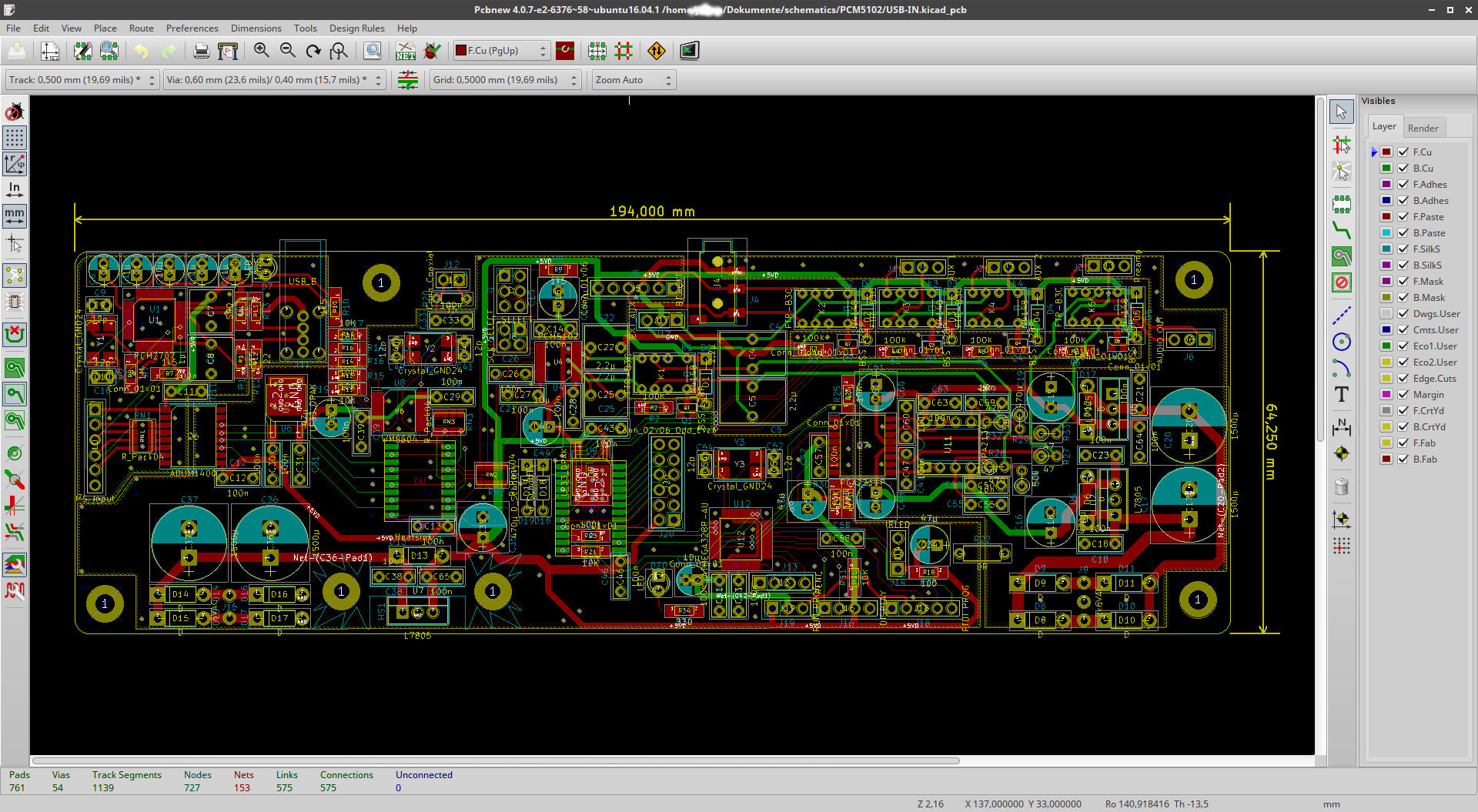
Task: Open the footprint editor icon
Action: tap(82, 51)
